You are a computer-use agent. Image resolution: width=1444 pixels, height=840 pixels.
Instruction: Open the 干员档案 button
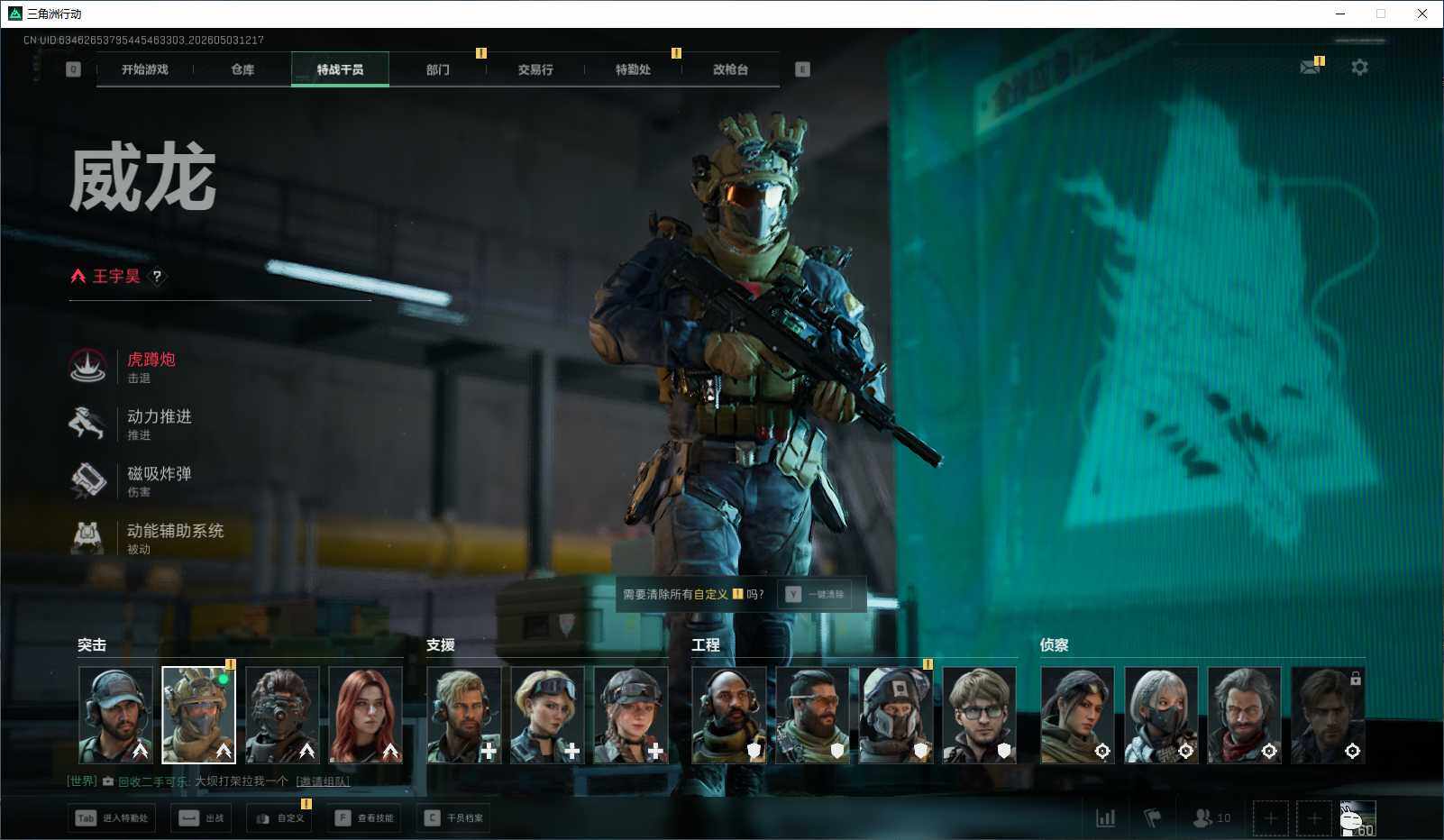coord(453,818)
